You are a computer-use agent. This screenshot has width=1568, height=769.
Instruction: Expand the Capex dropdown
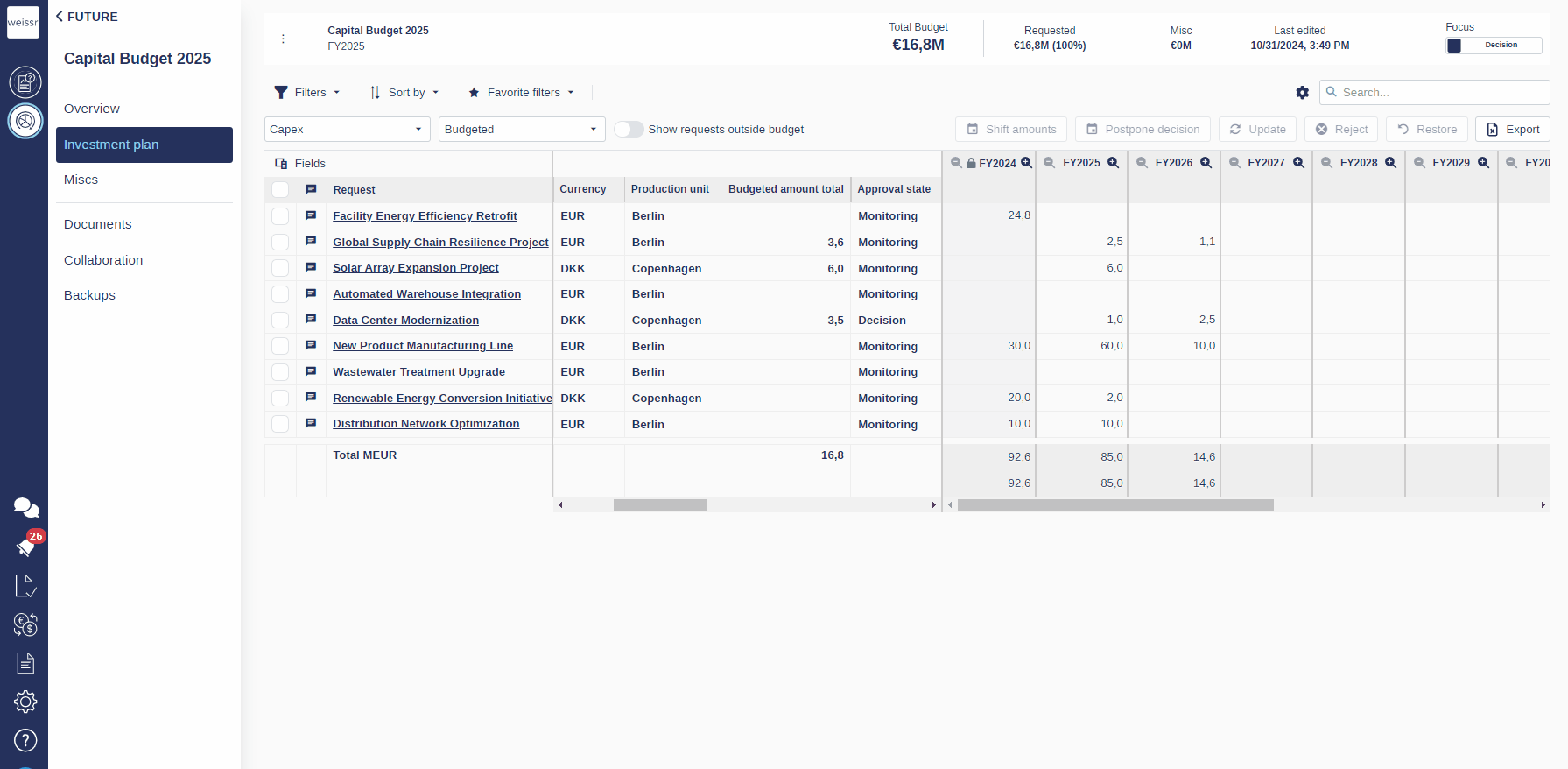pyautogui.click(x=347, y=130)
